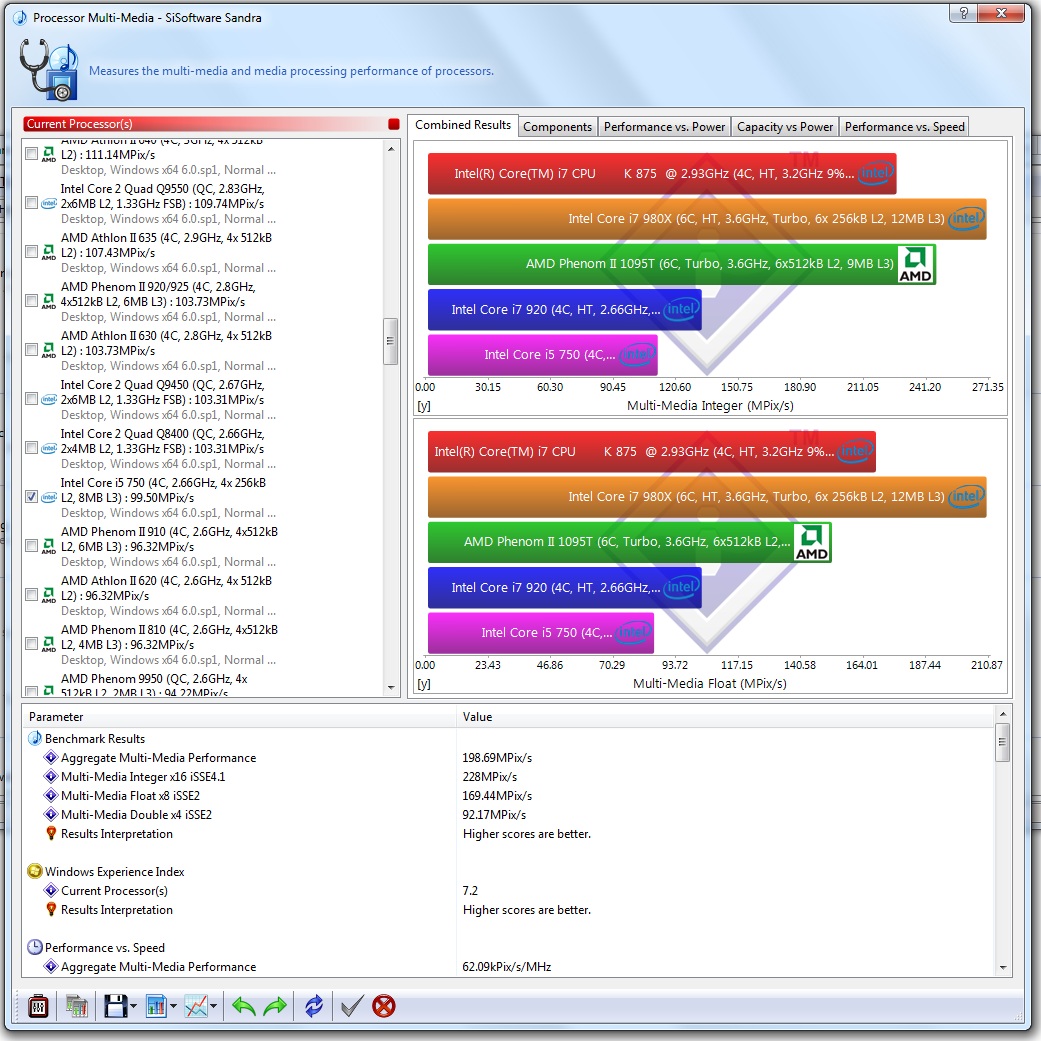Switch to the Combined Results tab
Viewport: 1041px width, 1041px height.
pyautogui.click(x=463, y=125)
